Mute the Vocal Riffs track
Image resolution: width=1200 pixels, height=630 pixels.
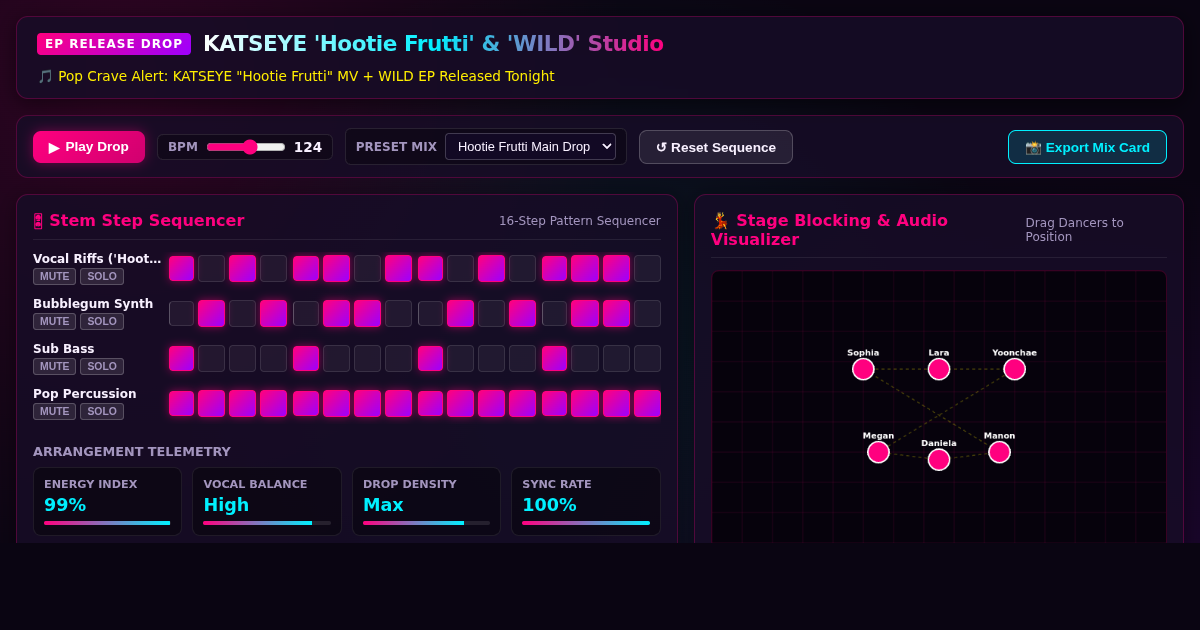click(x=54, y=276)
